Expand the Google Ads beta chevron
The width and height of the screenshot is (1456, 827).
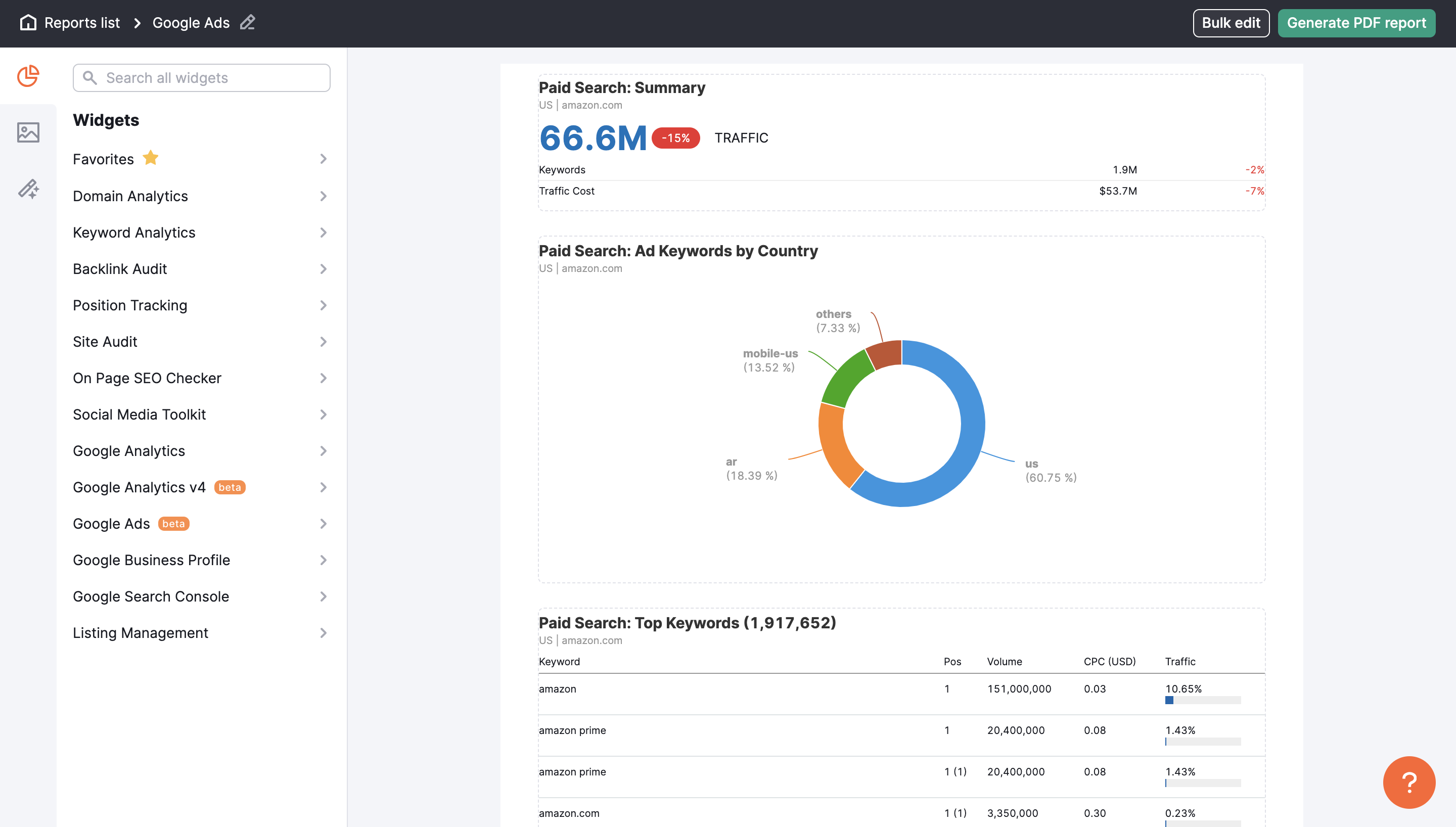click(323, 523)
